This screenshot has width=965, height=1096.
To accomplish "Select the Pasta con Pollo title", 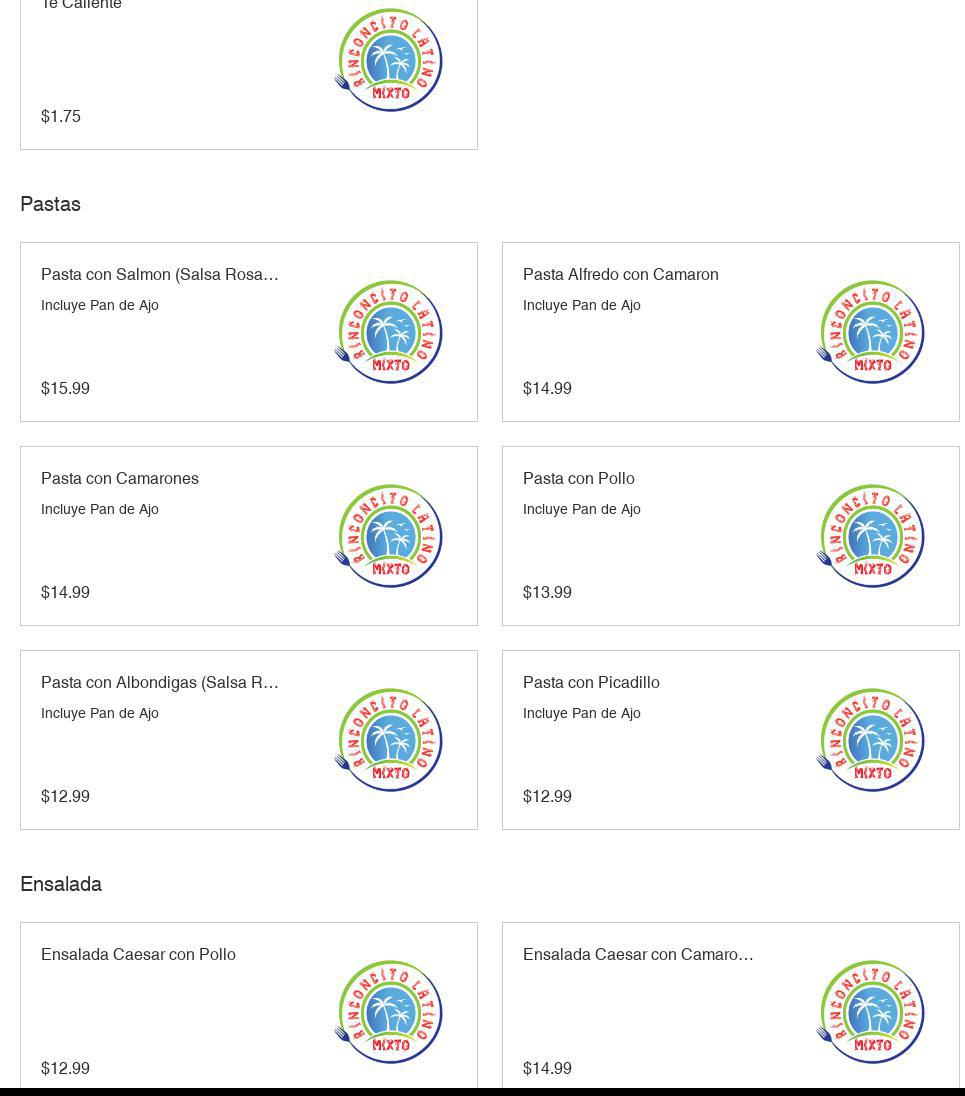I will click(x=579, y=479).
